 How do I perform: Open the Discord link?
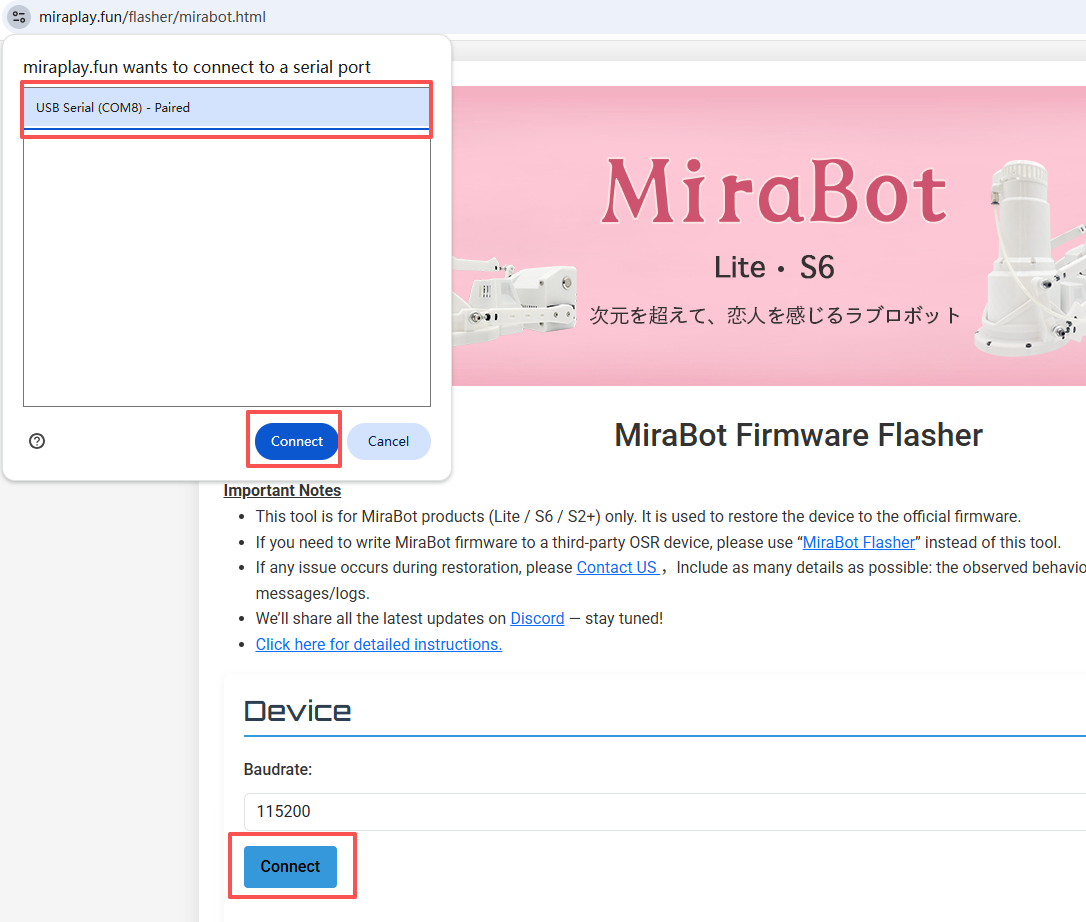point(537,618)
